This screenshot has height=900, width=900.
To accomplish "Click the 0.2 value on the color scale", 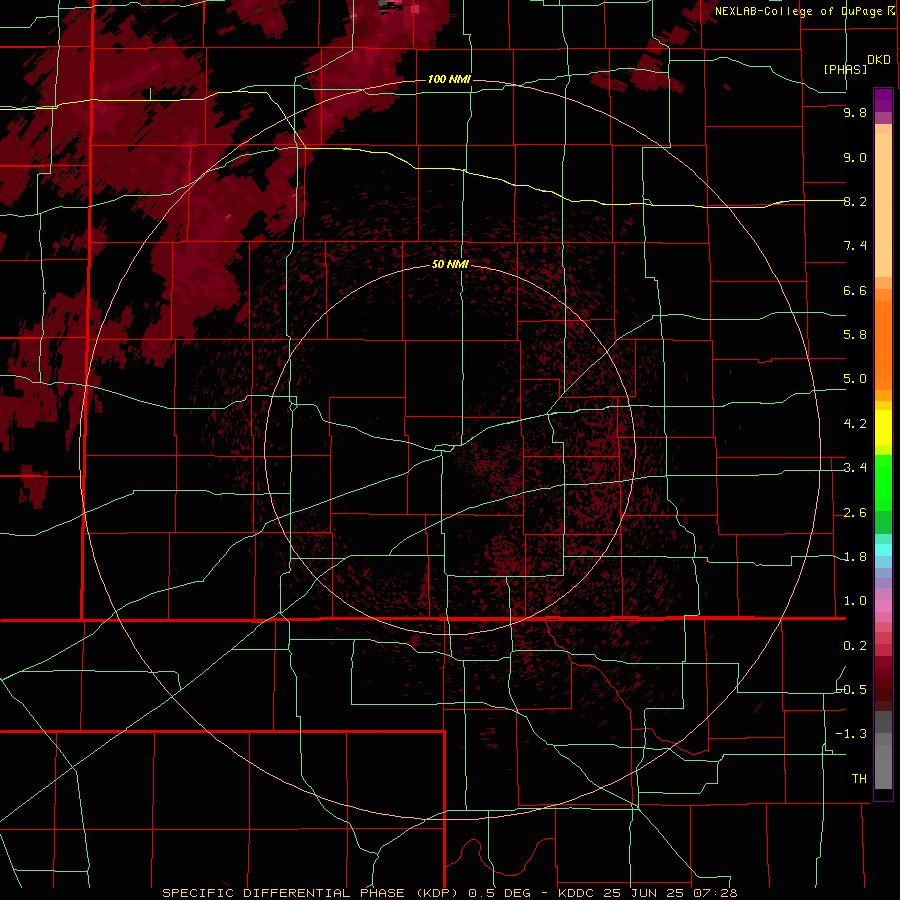I will (855, 646).
